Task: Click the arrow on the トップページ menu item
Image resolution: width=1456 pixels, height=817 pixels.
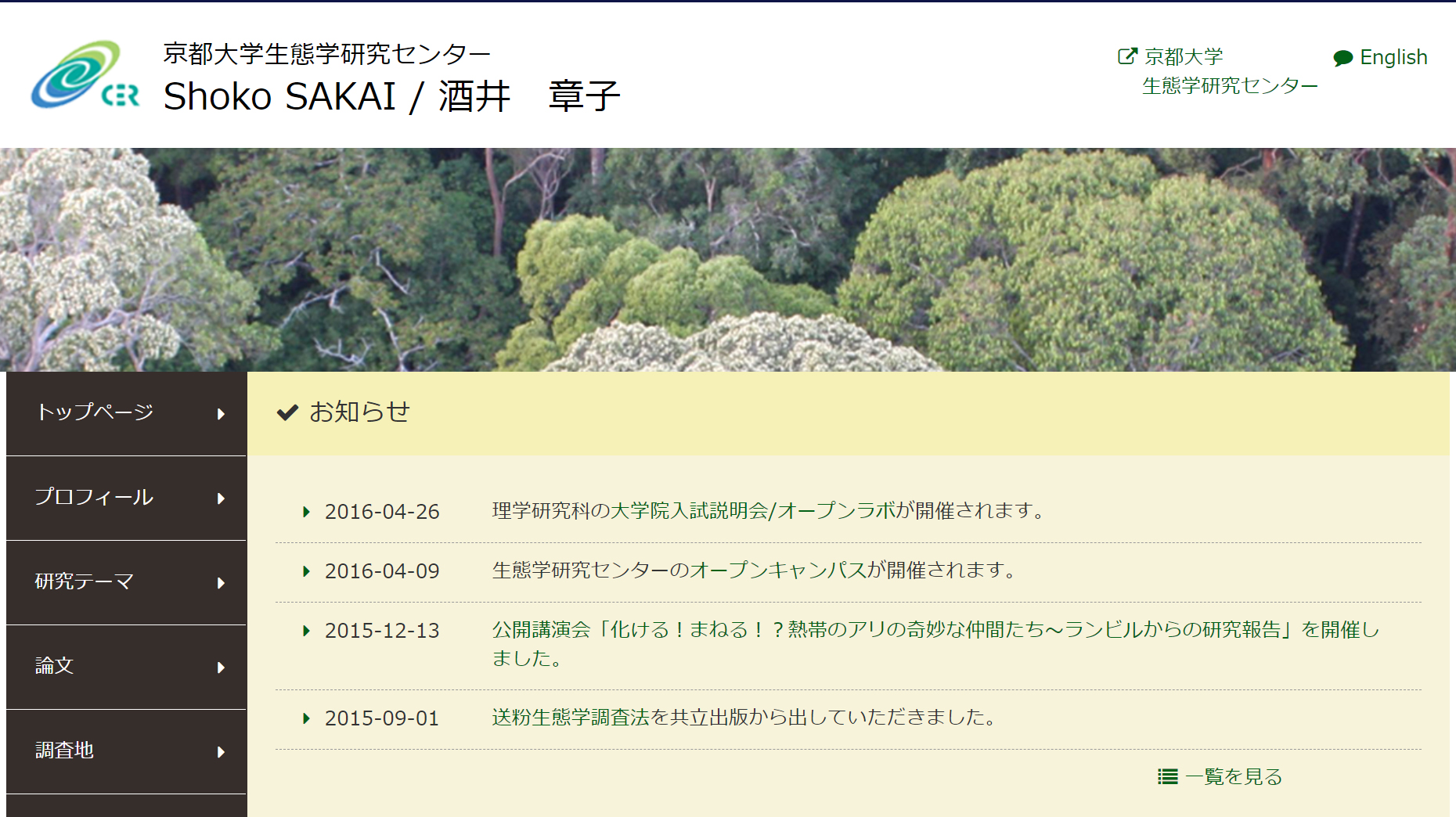Action: click(x=221, y=414)
